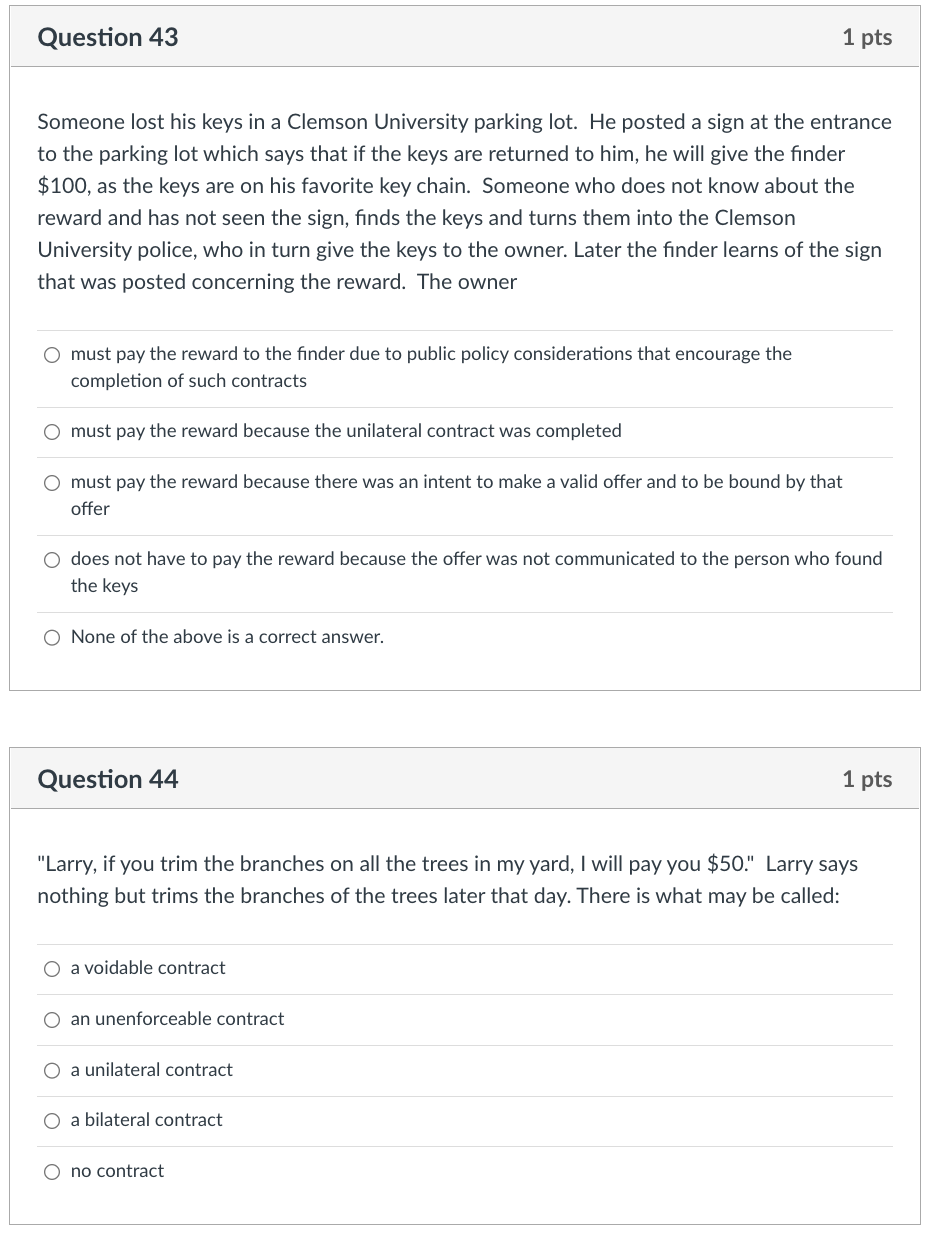This screenshot has height=1242, width=944.
Task: Click the "Question 43" heading
Action: (107, 37)
